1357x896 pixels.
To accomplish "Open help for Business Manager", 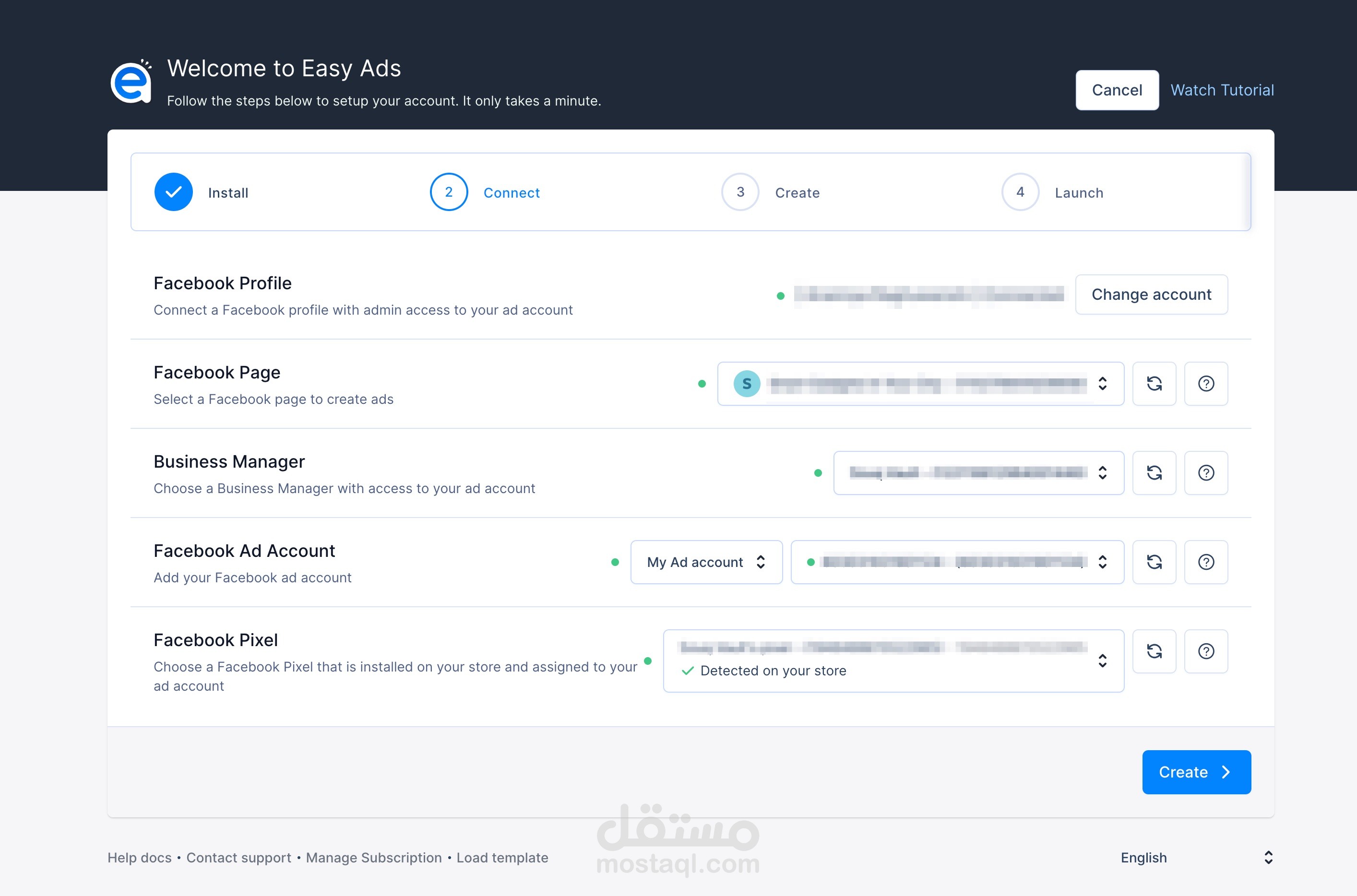I will pyautogui.click(x=1205, y=472).
